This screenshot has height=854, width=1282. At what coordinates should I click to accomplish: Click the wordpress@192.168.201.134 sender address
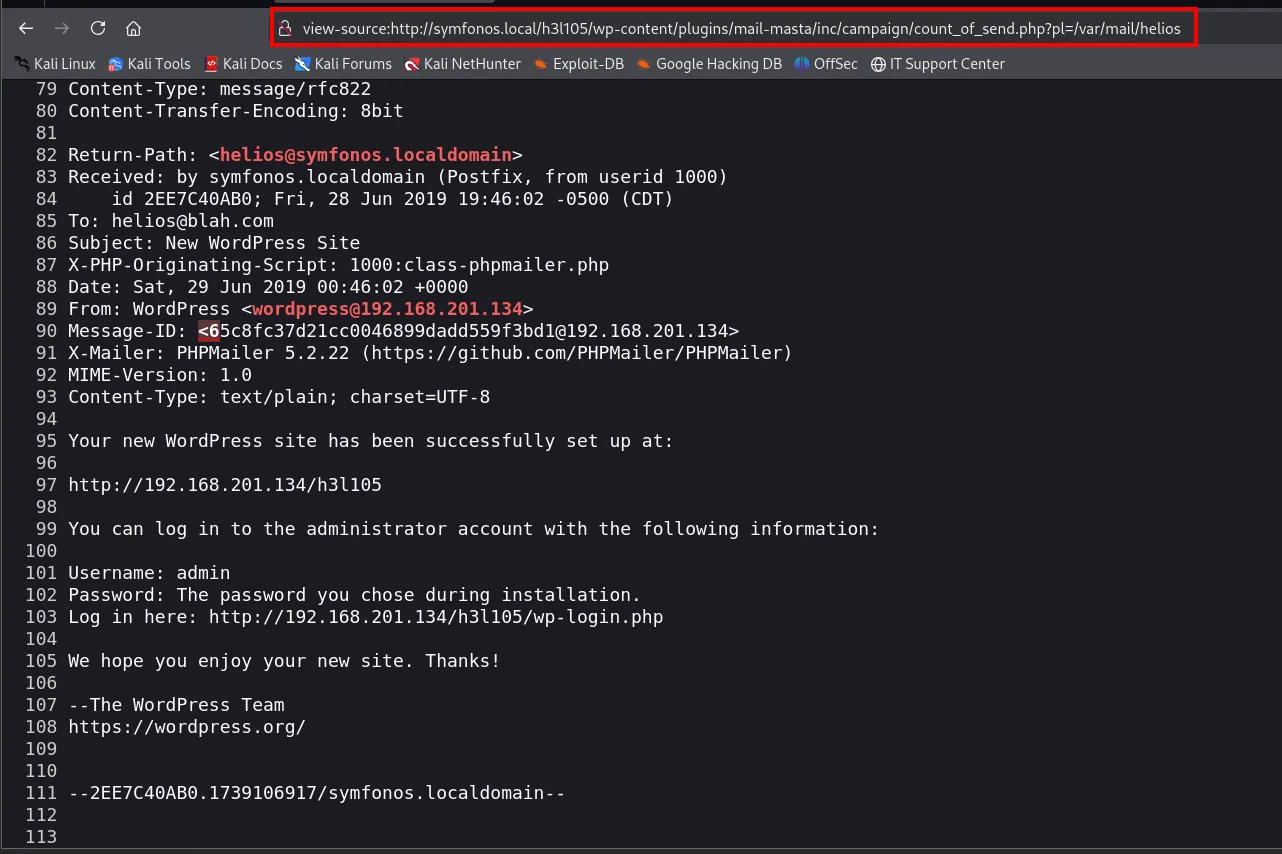[x=388, y=309]
